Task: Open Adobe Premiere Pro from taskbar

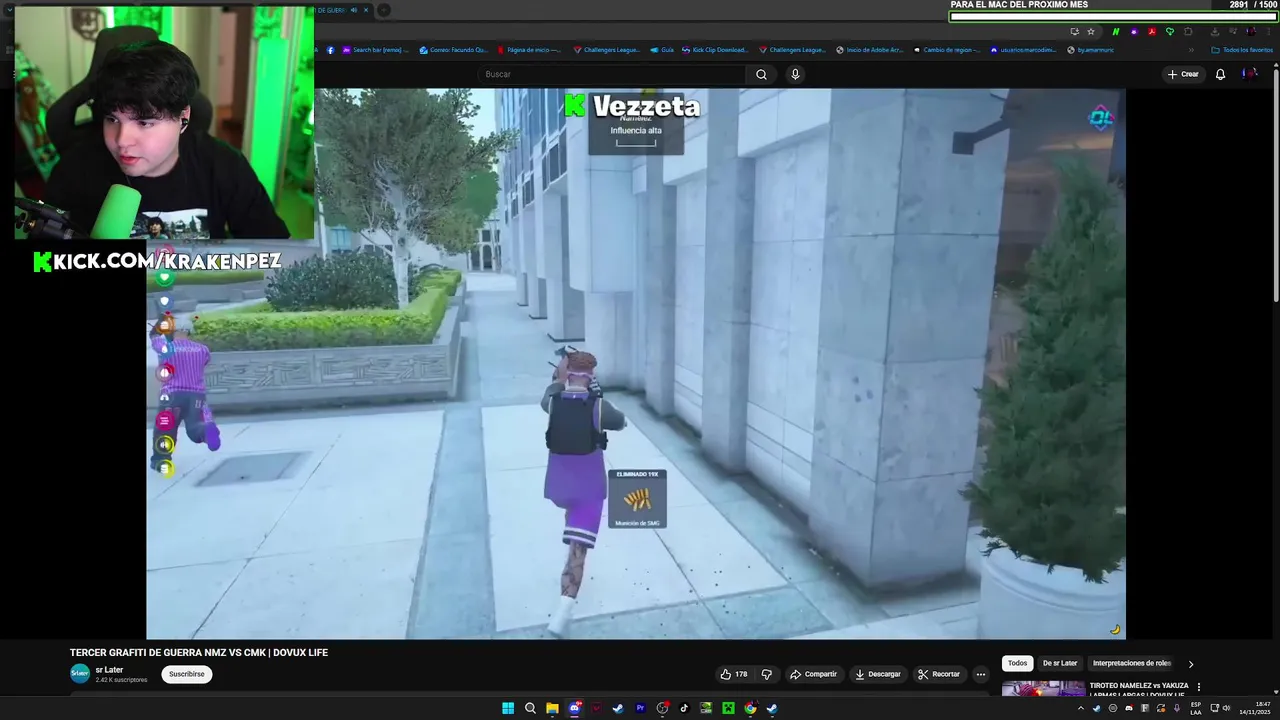Action: (x=640, y=708)
